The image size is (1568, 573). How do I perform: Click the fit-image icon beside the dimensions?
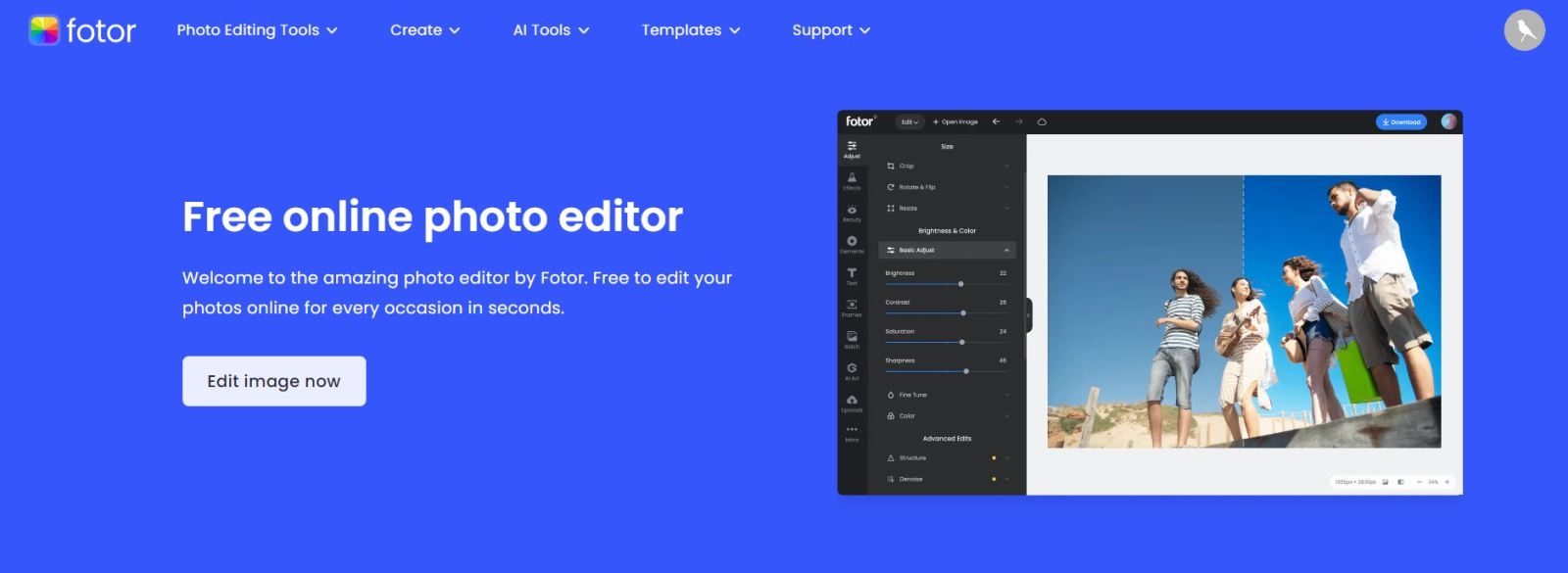tap(1385, 482)
